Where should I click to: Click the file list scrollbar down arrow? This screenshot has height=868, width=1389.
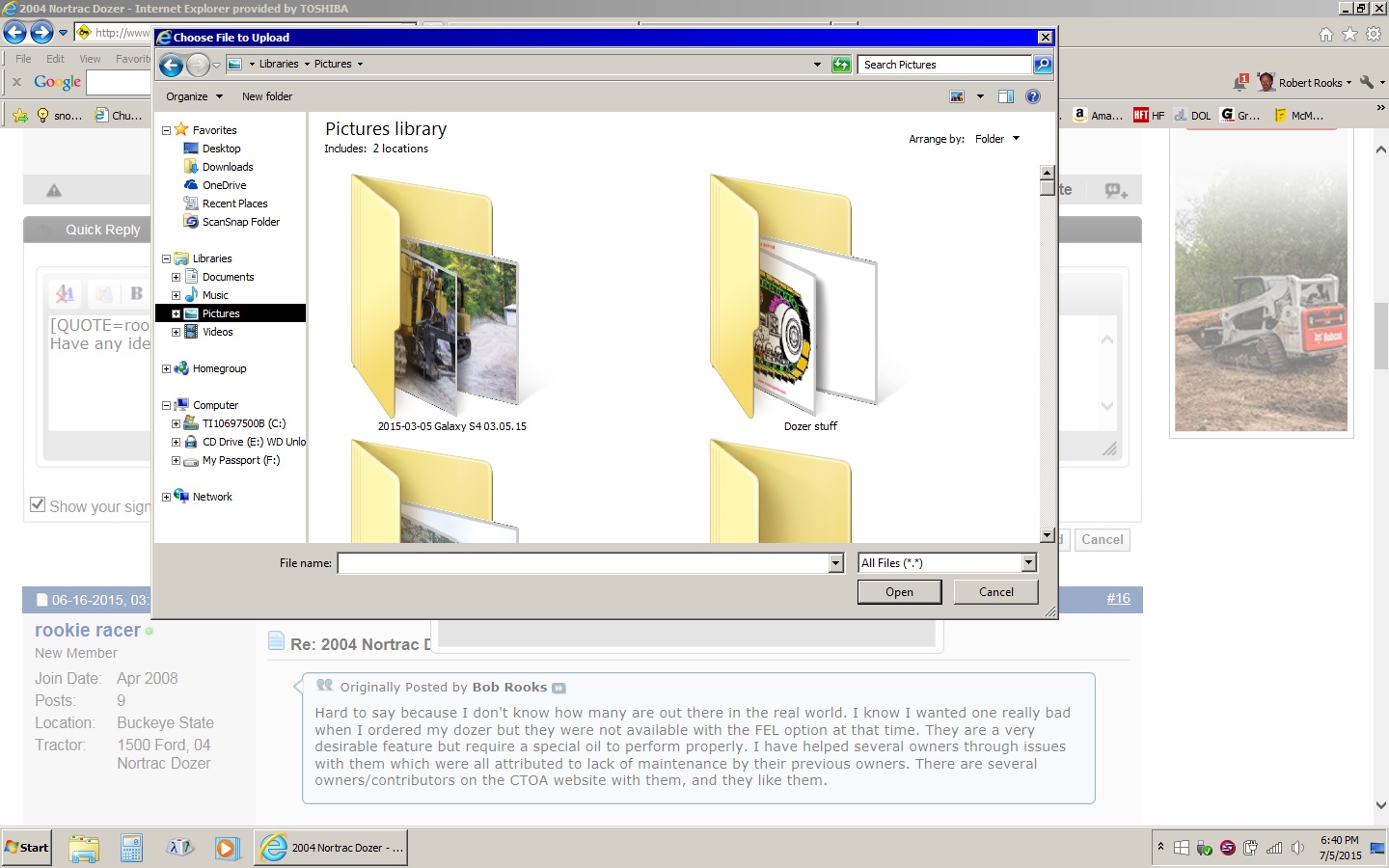coord(1048,535)
